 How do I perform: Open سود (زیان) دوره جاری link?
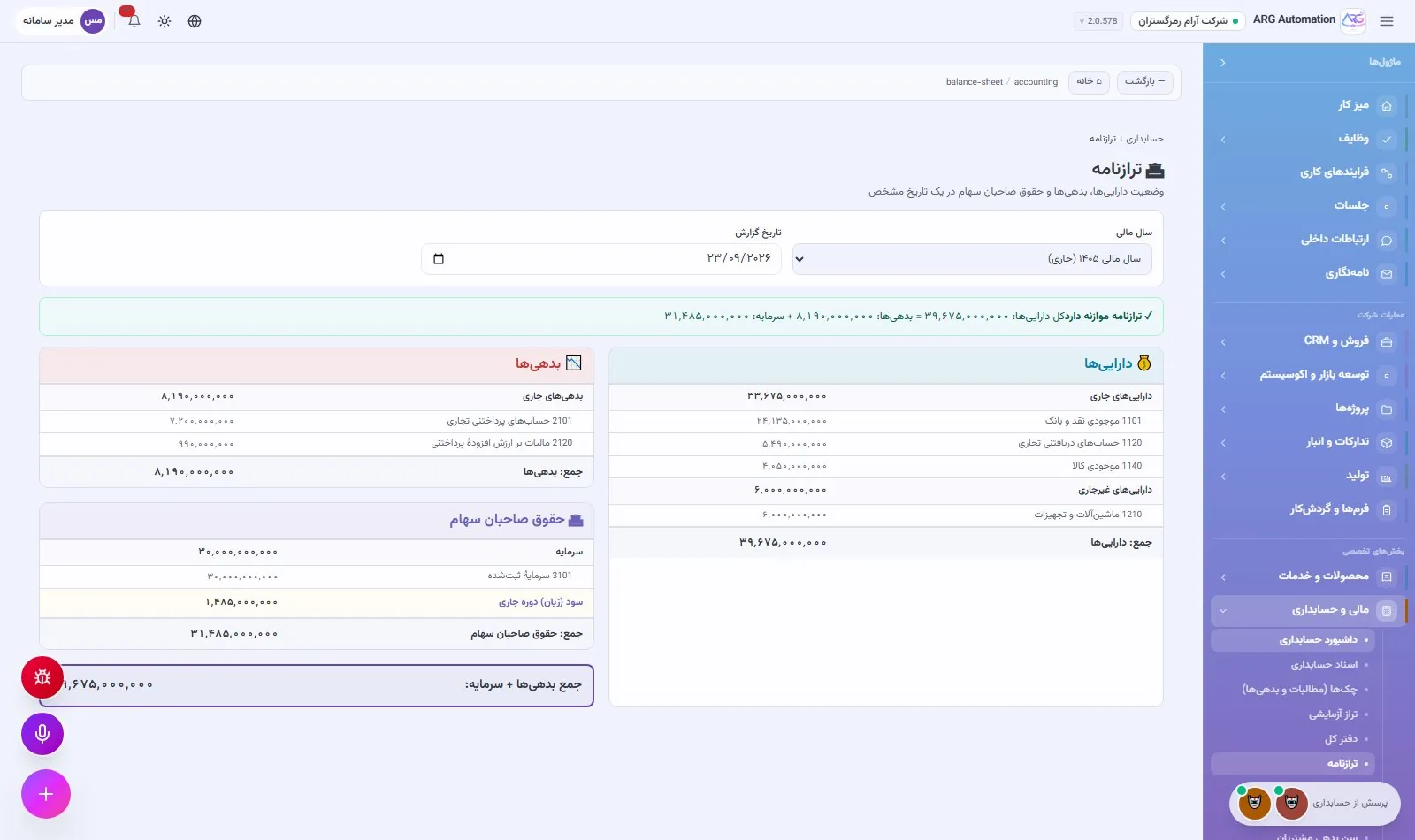[540, 602]
